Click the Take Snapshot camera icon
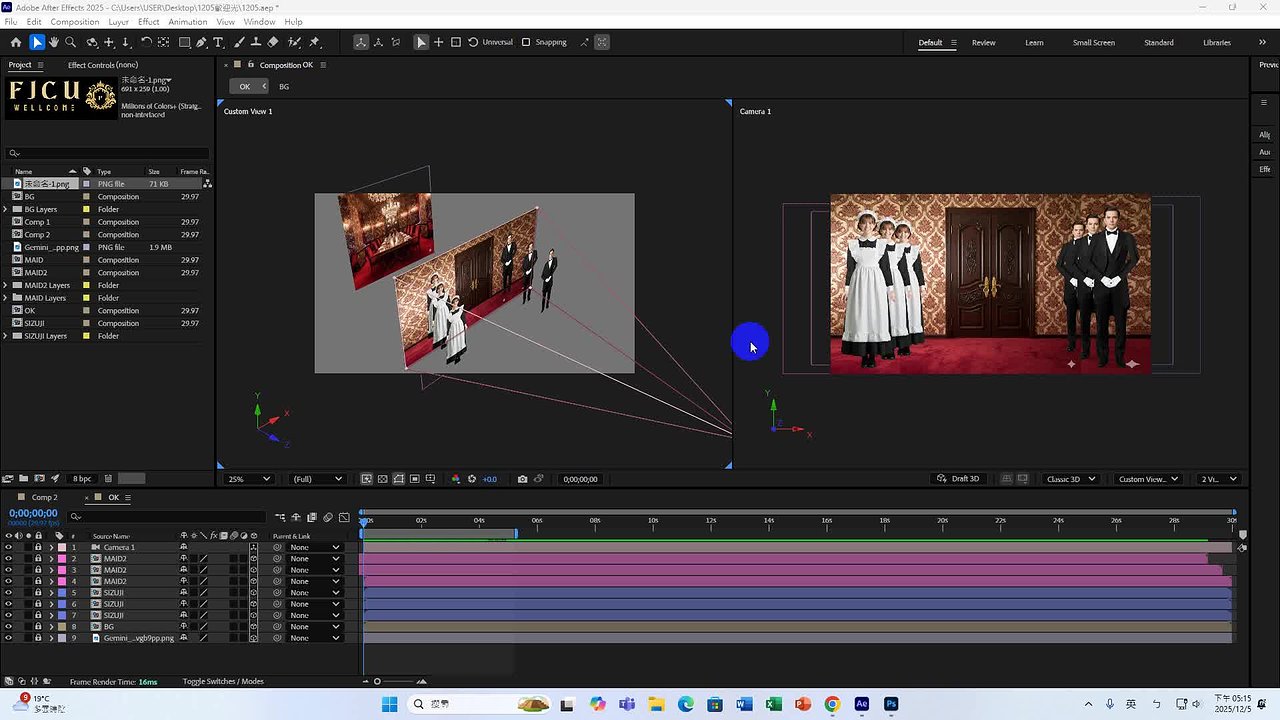Viewport: 1280px width, 720px height. coord(522,479)
